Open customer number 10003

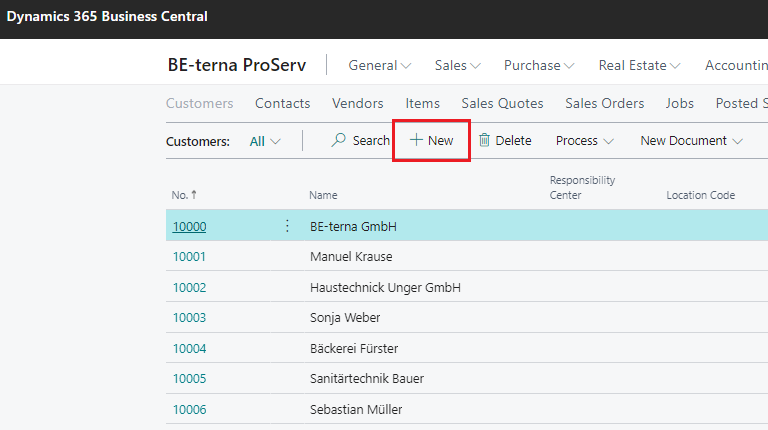point(189,317)
